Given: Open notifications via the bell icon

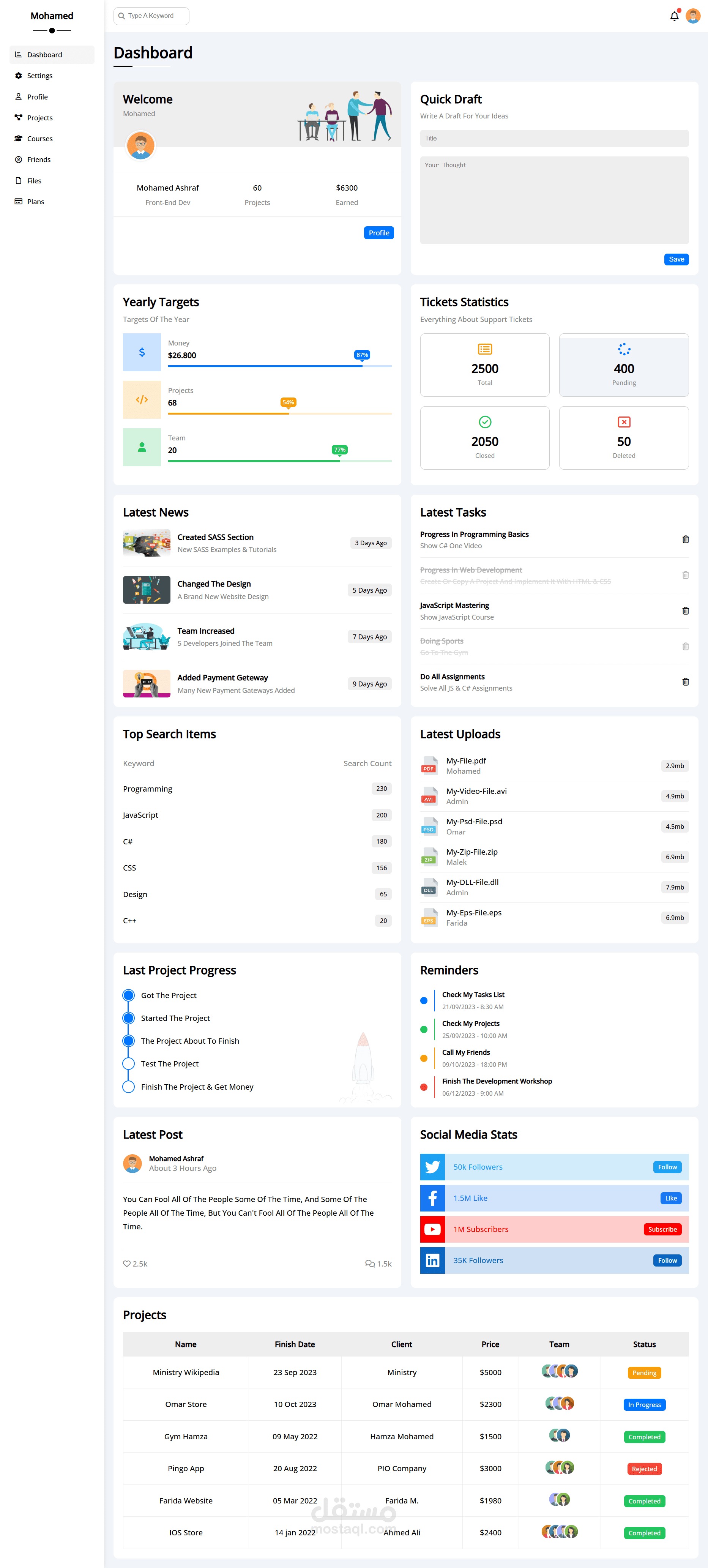Looking at the screenshot, I should [x=674, y=16].
